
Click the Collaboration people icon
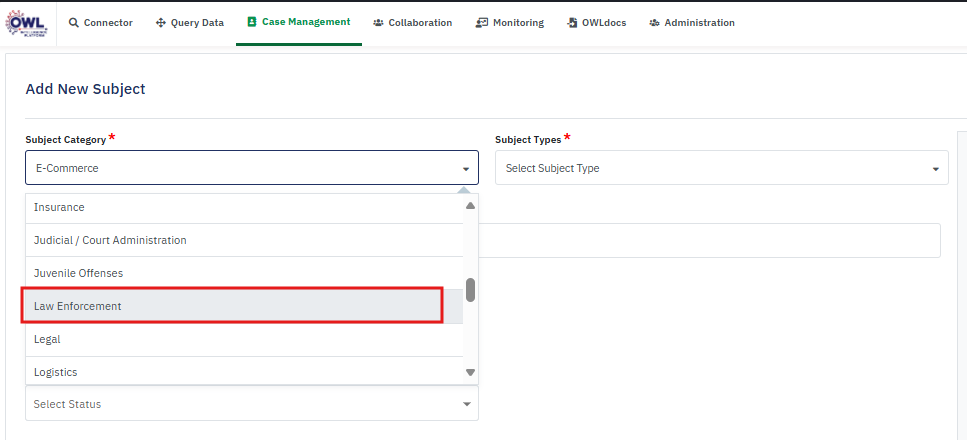coord(379,23)
